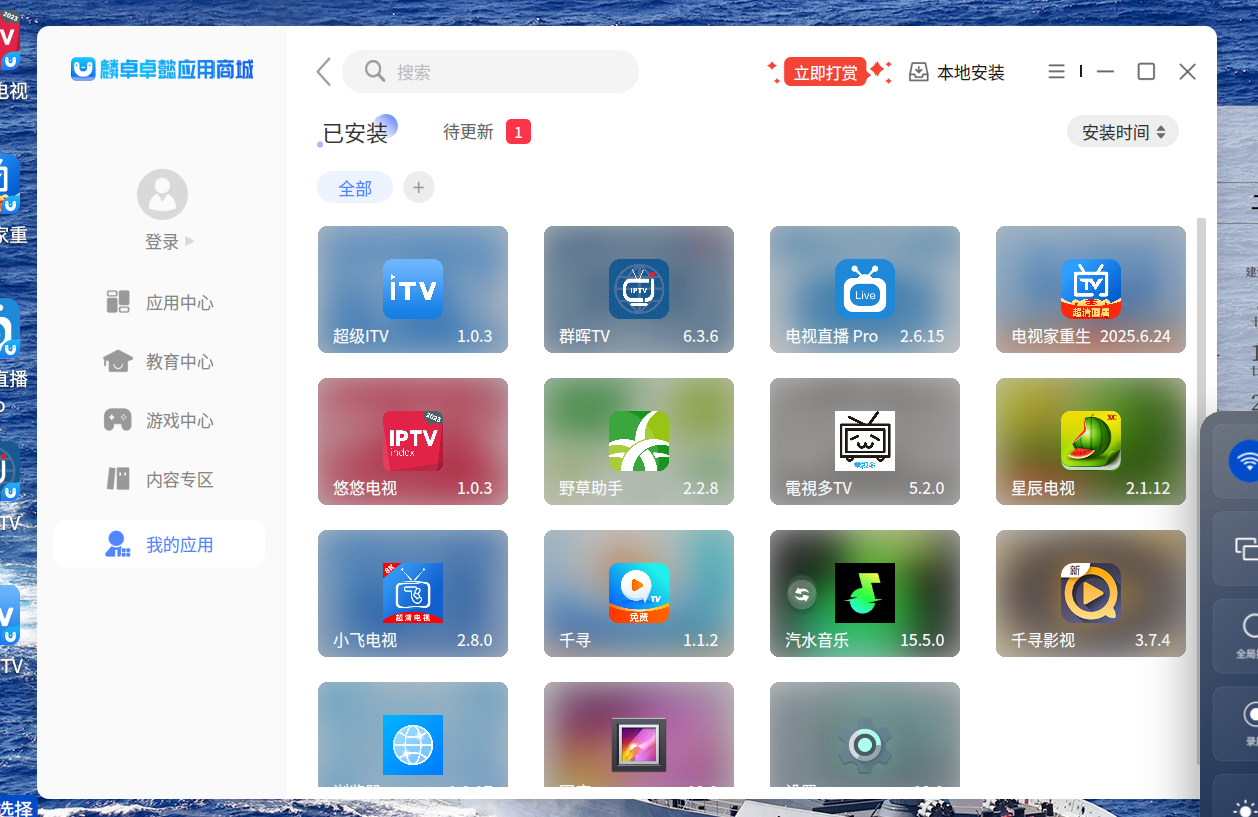This screenshot has height=817, width=1258.
Task: Open the 悠悠电视 IPTV icon
Action: (413, 441)
